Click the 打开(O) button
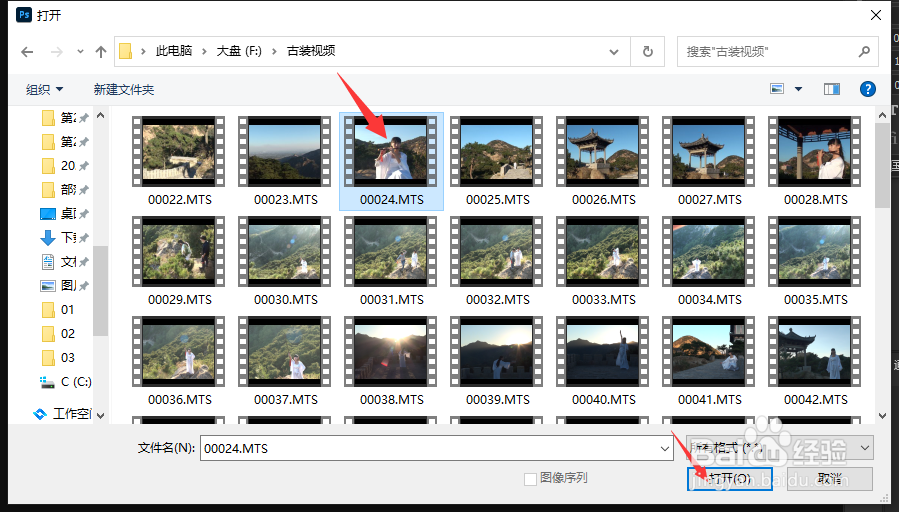 tap(729, 478)
